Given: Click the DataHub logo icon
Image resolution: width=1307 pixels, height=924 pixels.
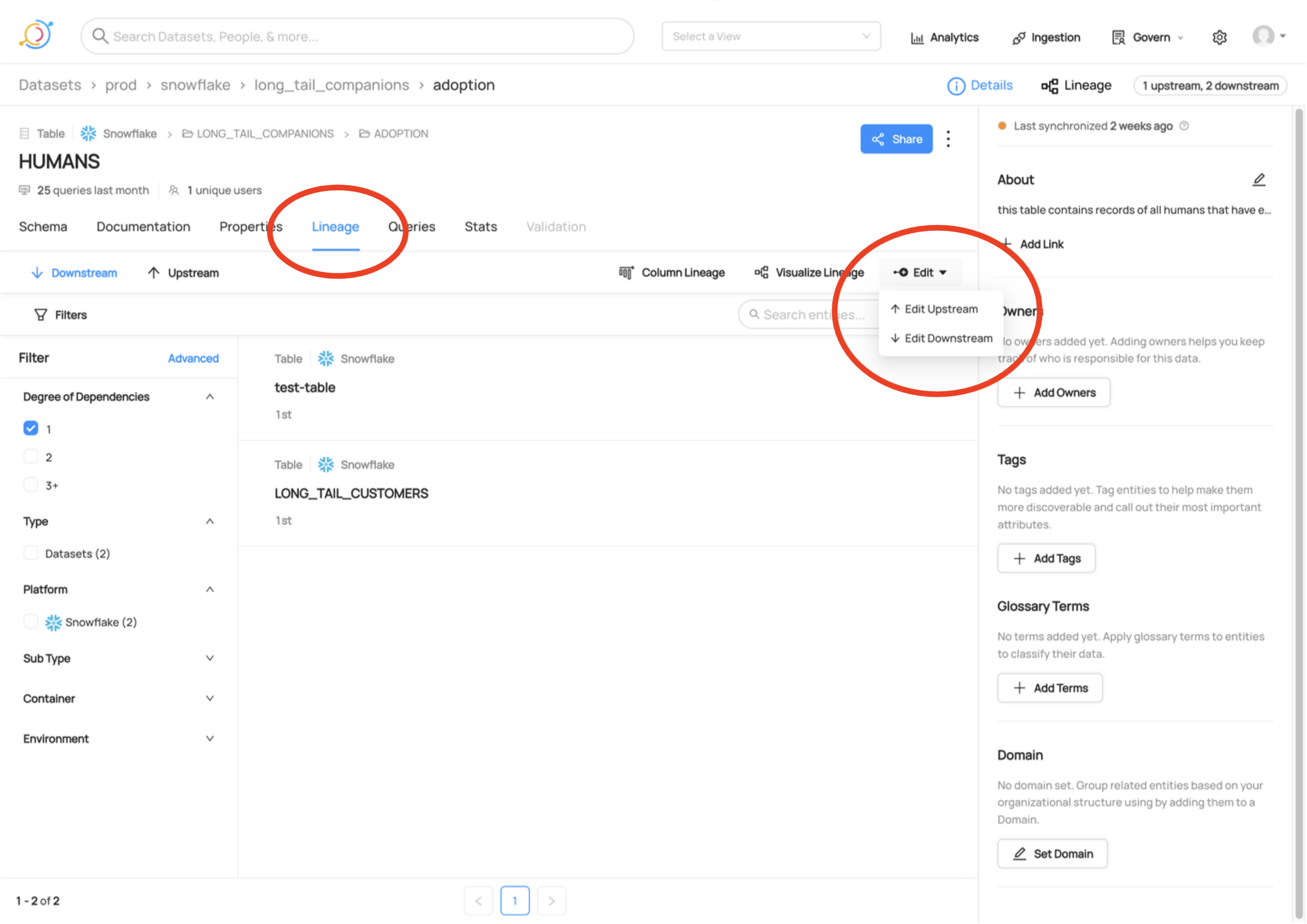Looking at the screenshot, I should (36, 35).
